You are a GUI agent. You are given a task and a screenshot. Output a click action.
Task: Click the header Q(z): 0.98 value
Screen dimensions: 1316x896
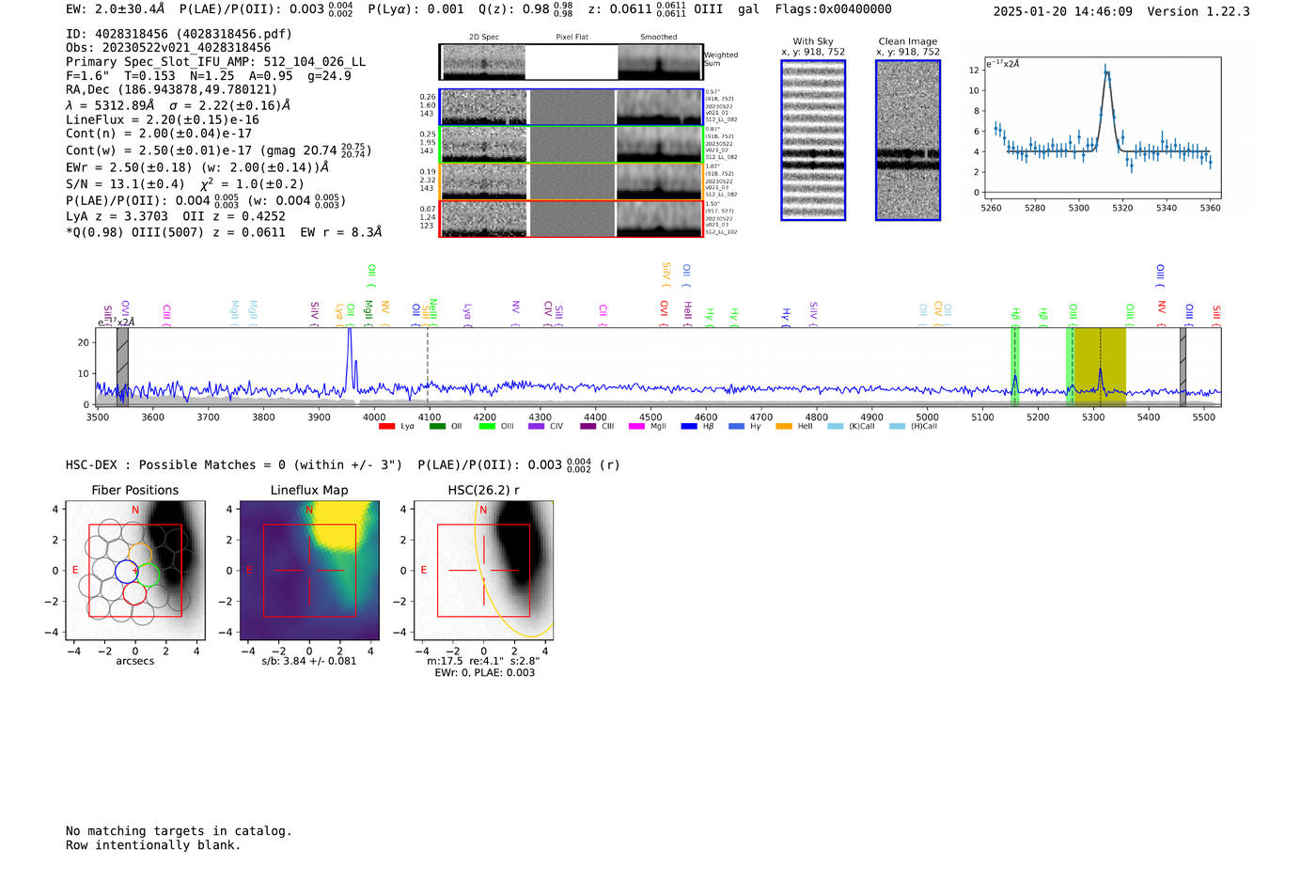point(526,8)
